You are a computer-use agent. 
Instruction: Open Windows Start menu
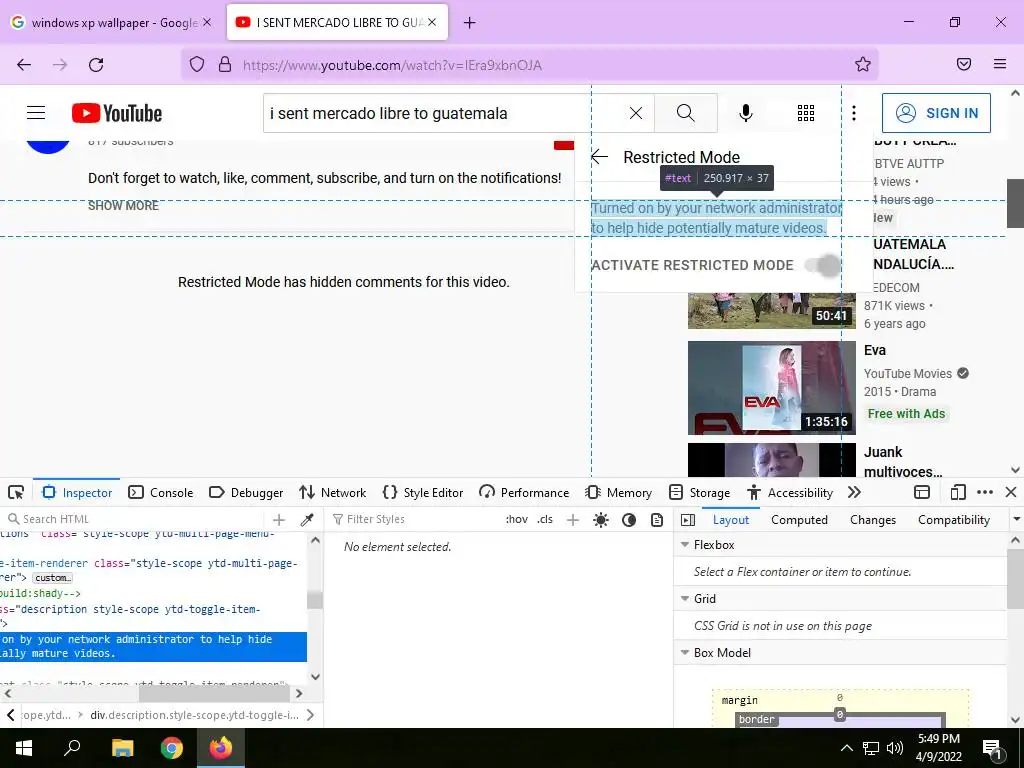click(x=24, y=748)
